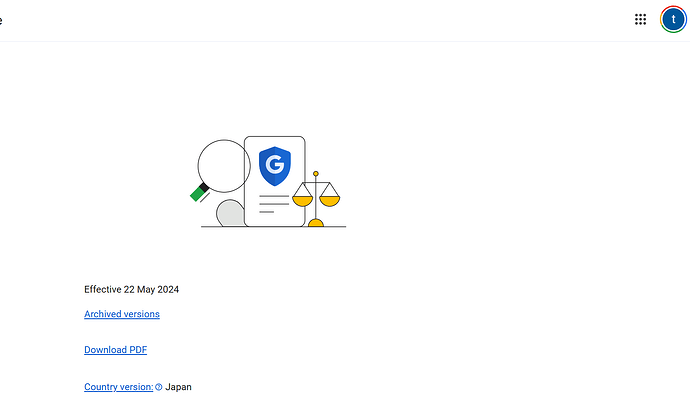
Task: Open the Download PDF link
Action: (115, 350)
